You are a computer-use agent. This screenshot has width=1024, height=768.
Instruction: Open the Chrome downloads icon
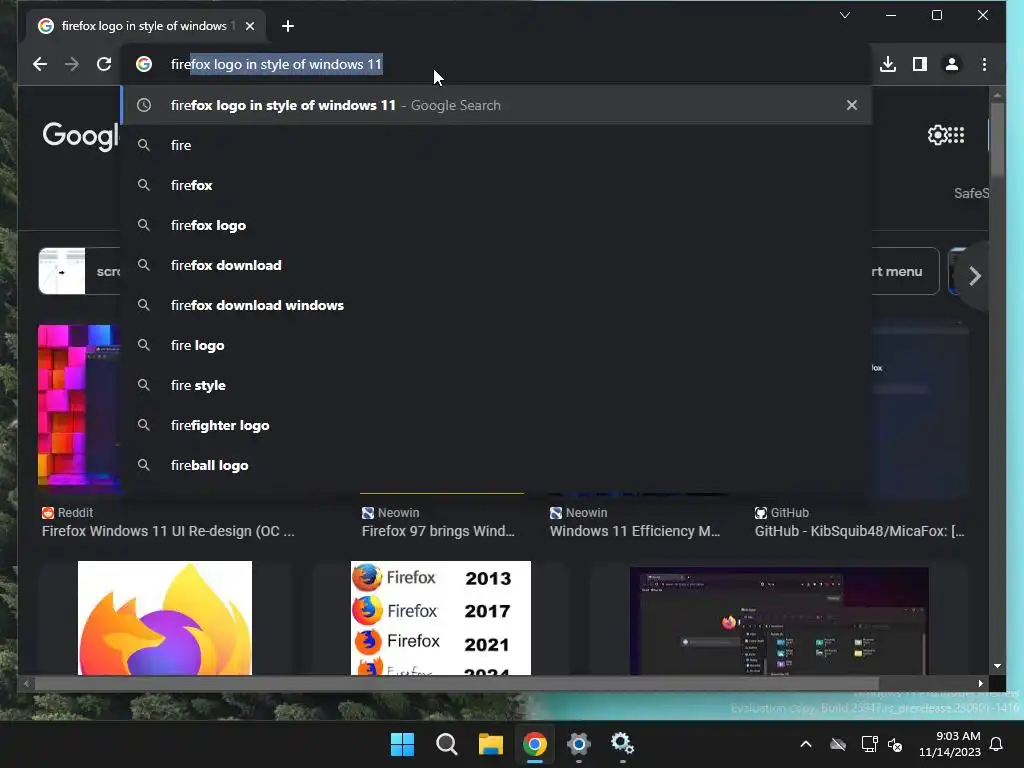click(x=888, y=64)
